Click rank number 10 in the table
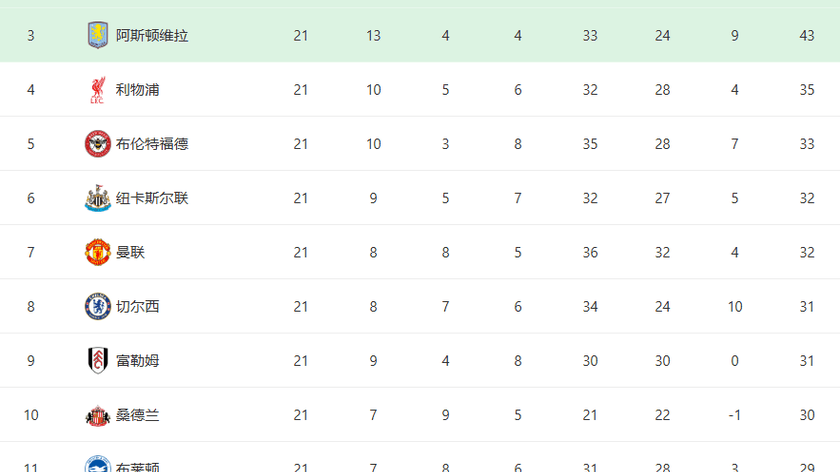Image resolution: width=840 pixels, height=472 pixels. pos(31,414)
